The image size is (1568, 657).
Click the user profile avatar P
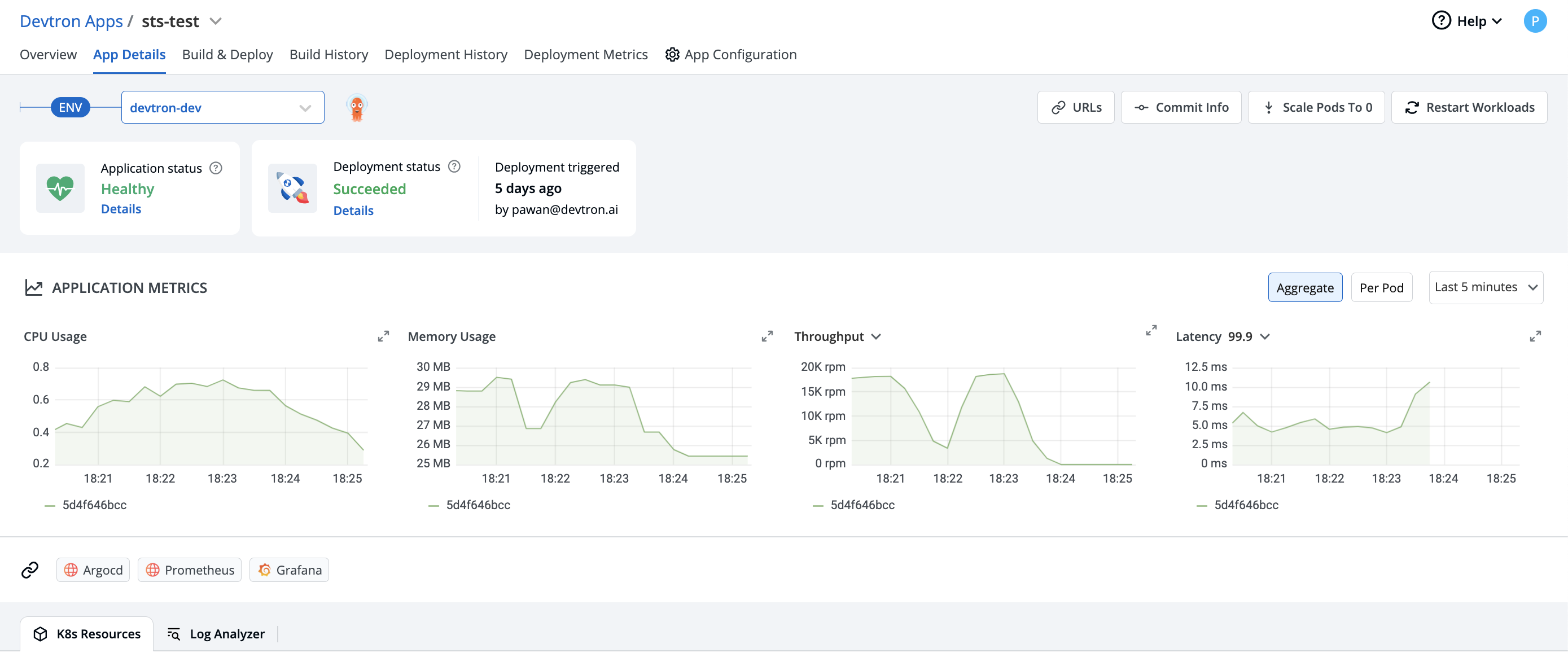pos(1534,21)
